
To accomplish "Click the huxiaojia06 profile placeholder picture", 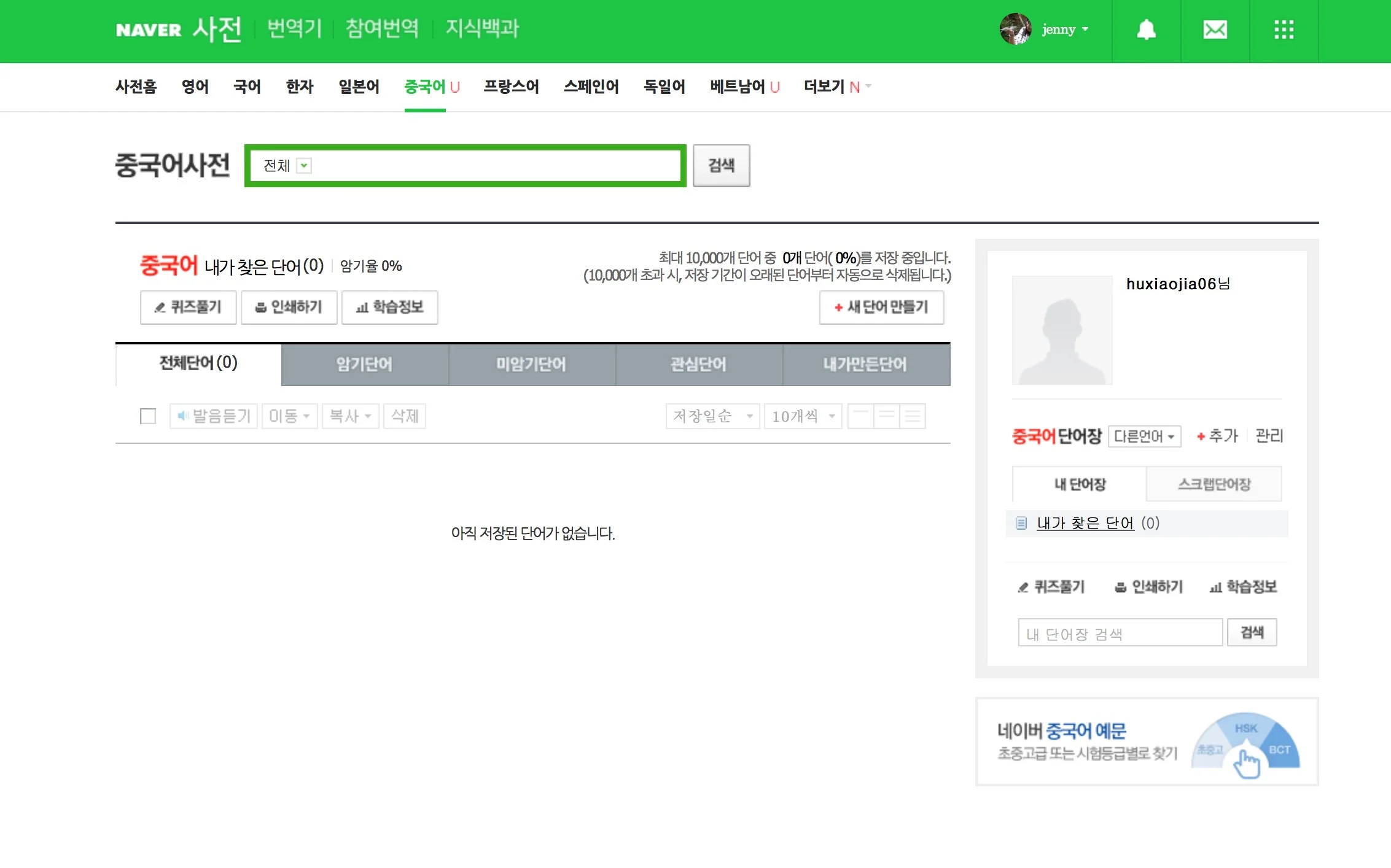I will (x=1062, y=330).
